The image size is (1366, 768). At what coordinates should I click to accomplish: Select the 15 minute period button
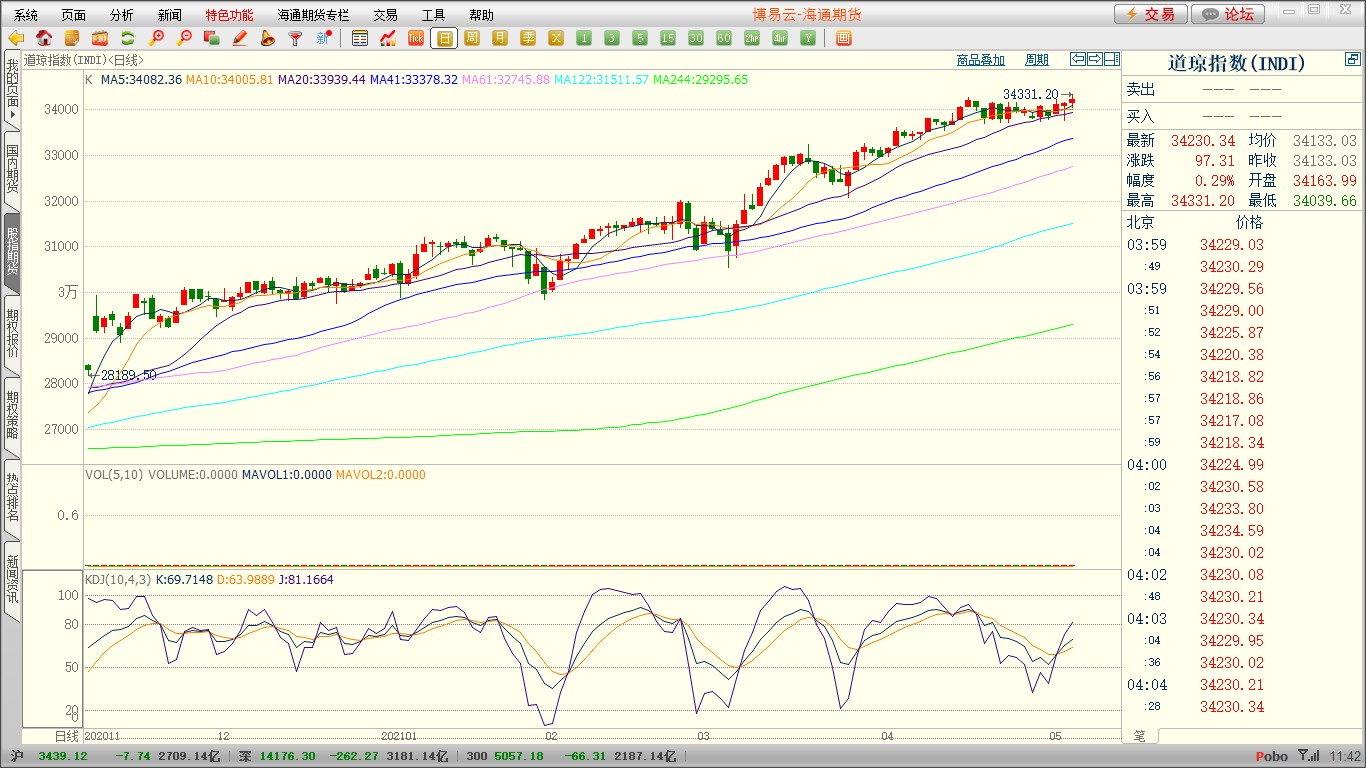point(668,38)
